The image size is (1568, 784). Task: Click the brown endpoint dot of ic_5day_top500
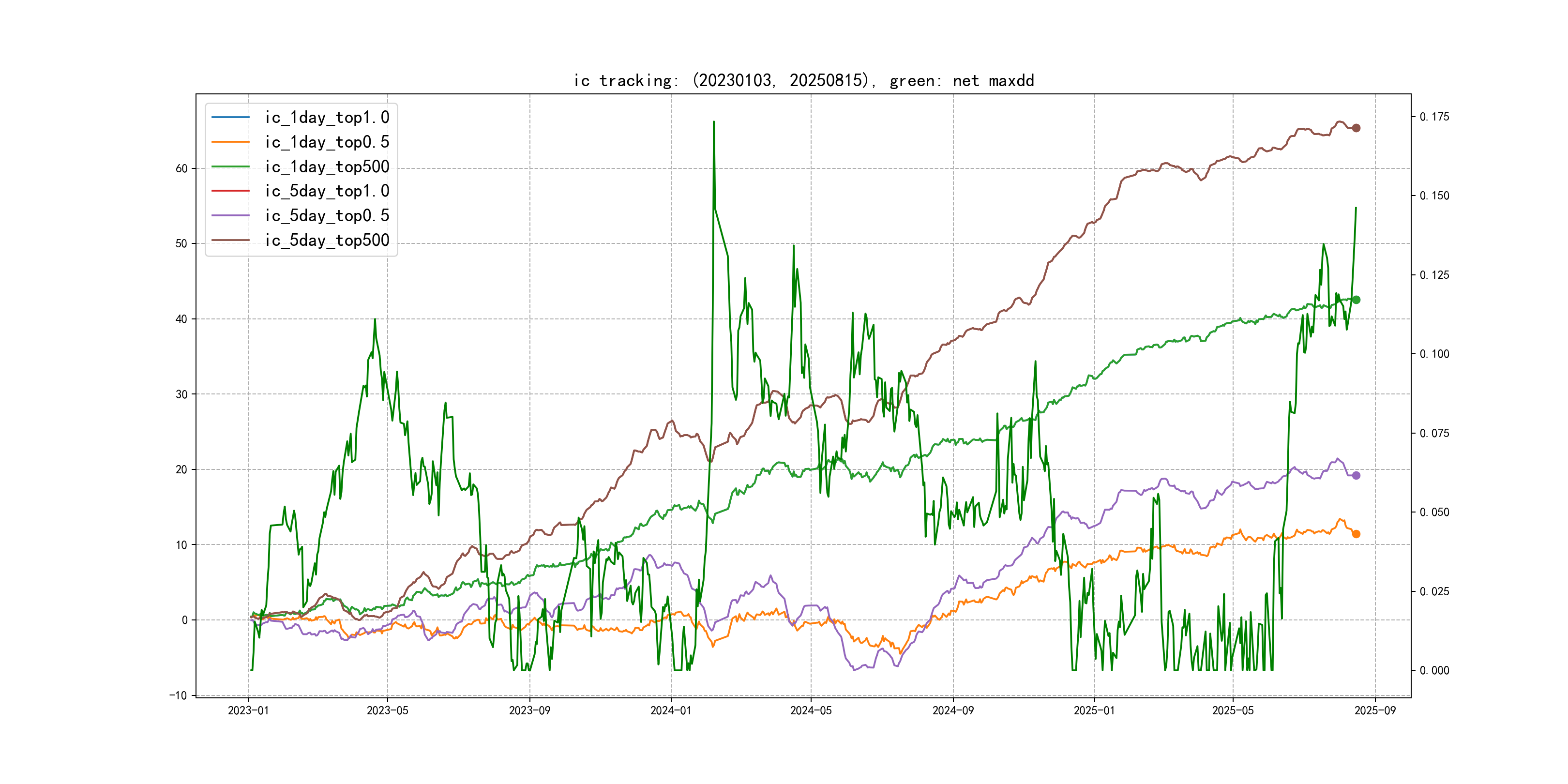tap(1356, 128)
